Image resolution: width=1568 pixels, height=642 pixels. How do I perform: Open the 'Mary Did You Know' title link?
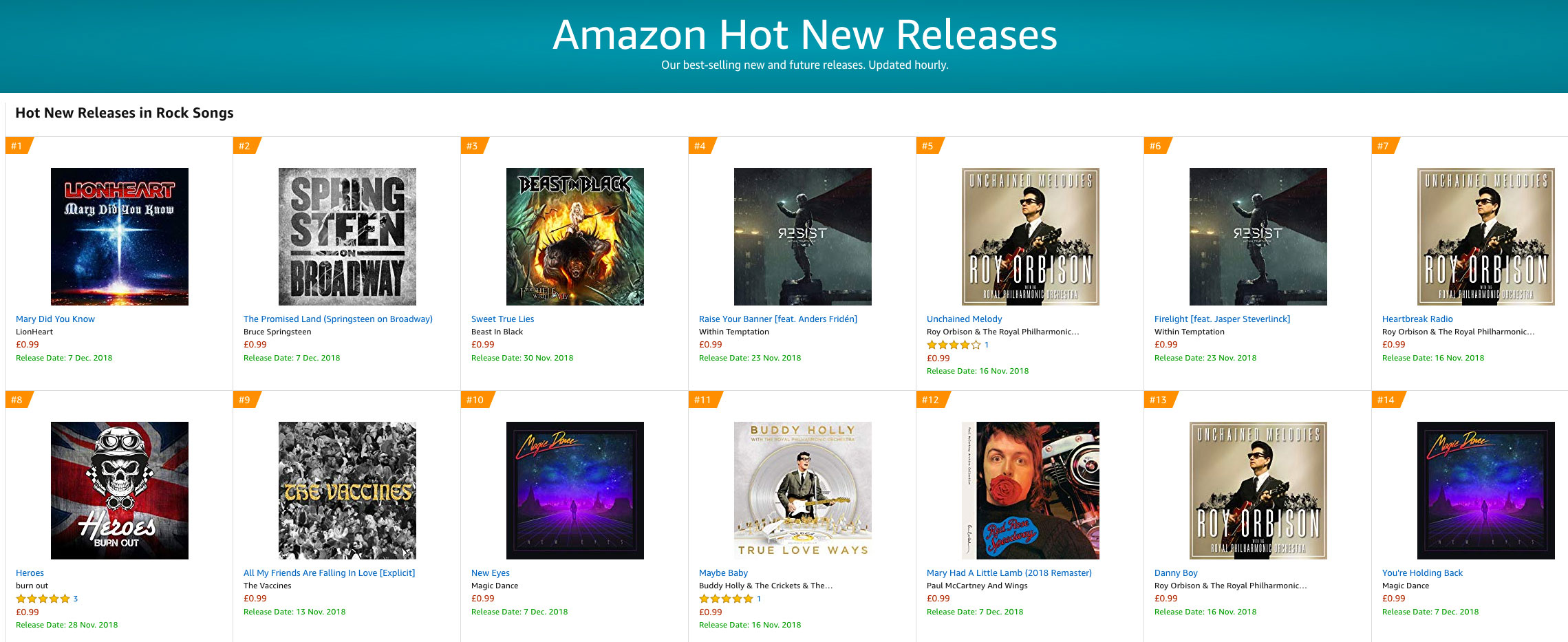pyautogui.click(x=55, y=319)
